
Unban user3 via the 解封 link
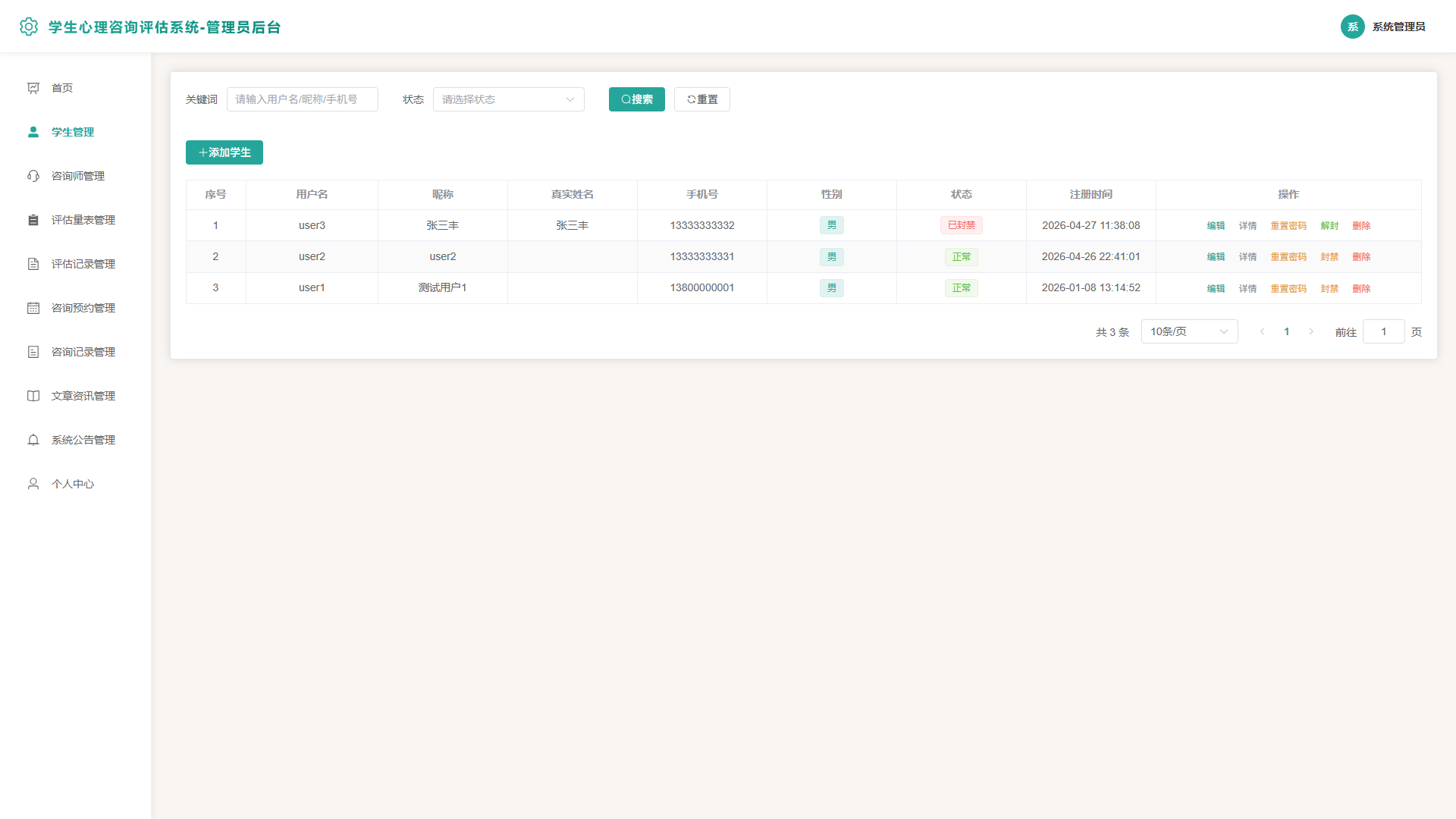click(1329, 225)
